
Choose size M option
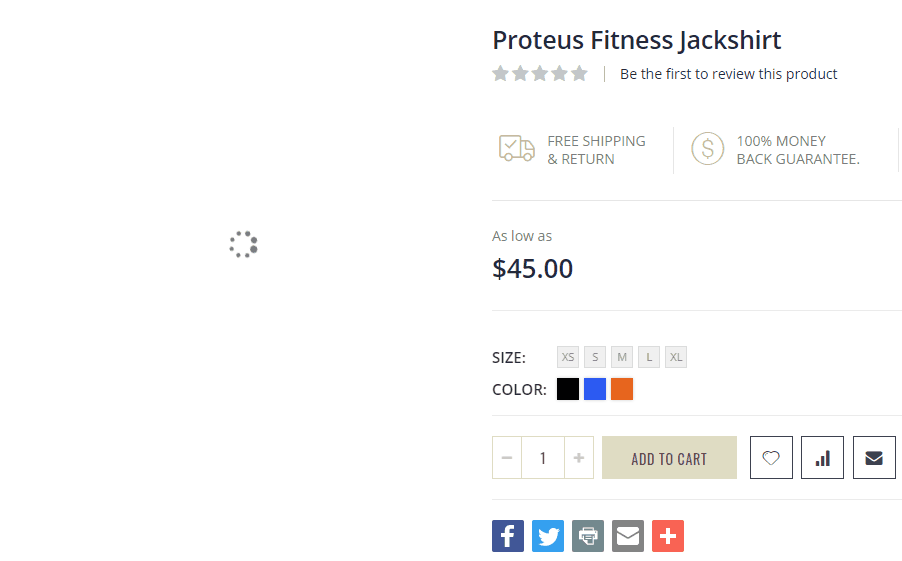(x=622, y=357)
